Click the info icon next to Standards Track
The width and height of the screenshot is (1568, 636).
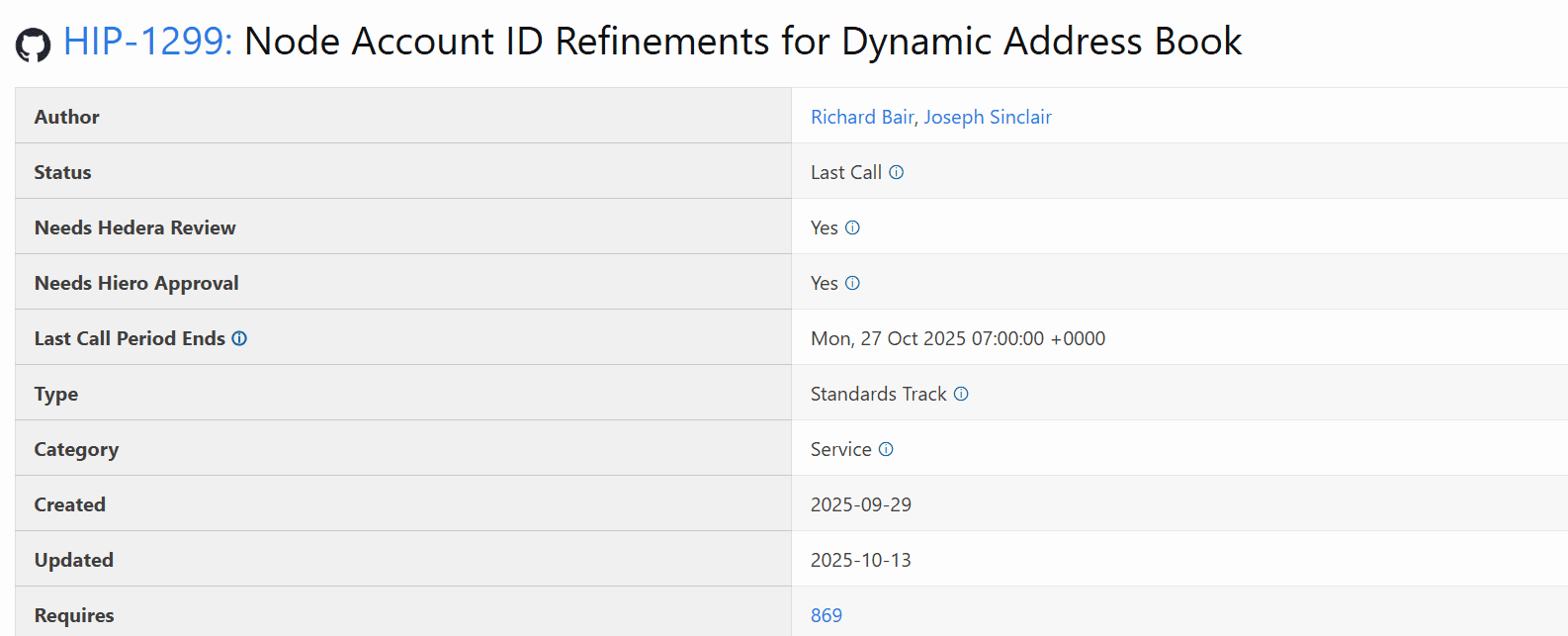[x=961, y=394]
